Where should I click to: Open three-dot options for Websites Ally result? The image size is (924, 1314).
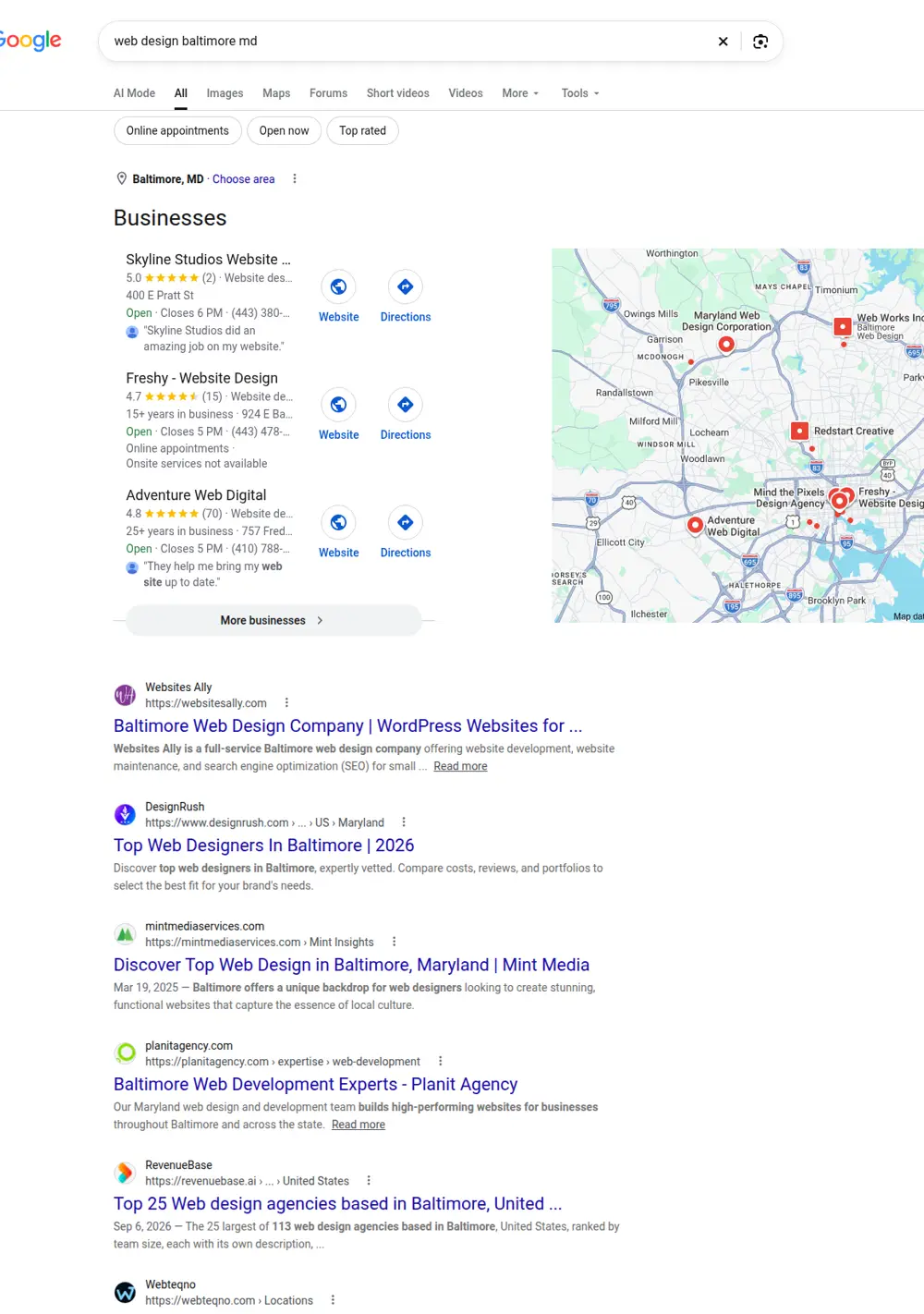click(286, 702)
